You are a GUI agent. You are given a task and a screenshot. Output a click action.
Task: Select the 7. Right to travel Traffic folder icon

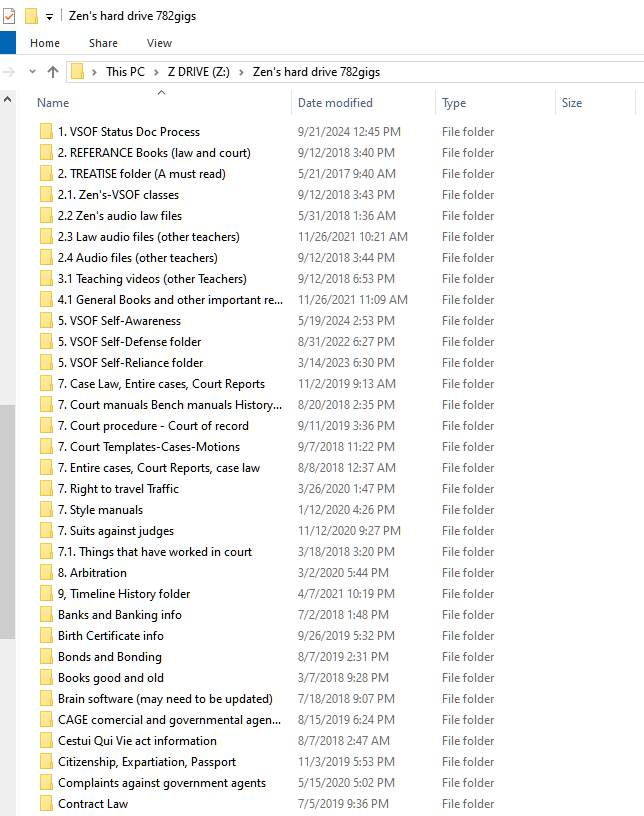[46, 489]
